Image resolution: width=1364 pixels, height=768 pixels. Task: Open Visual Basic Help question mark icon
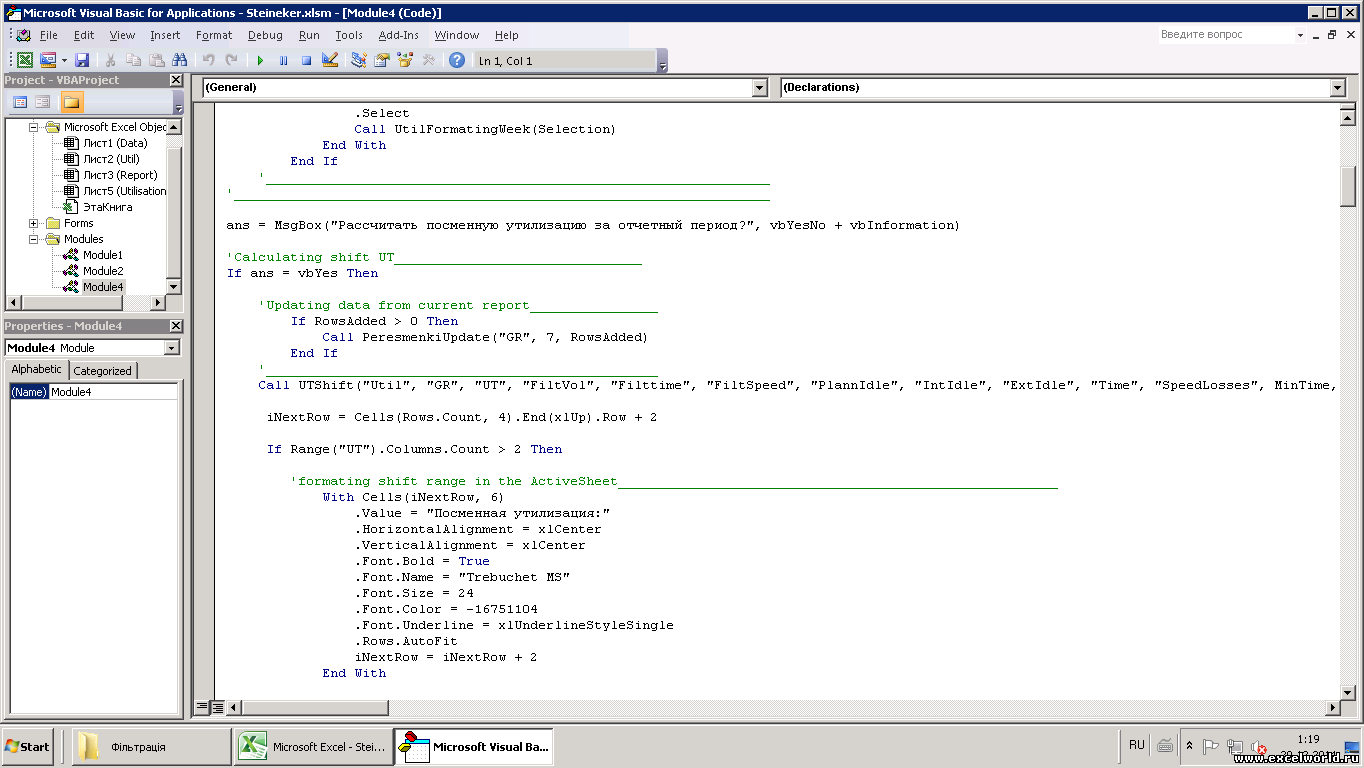click(457, 61)
